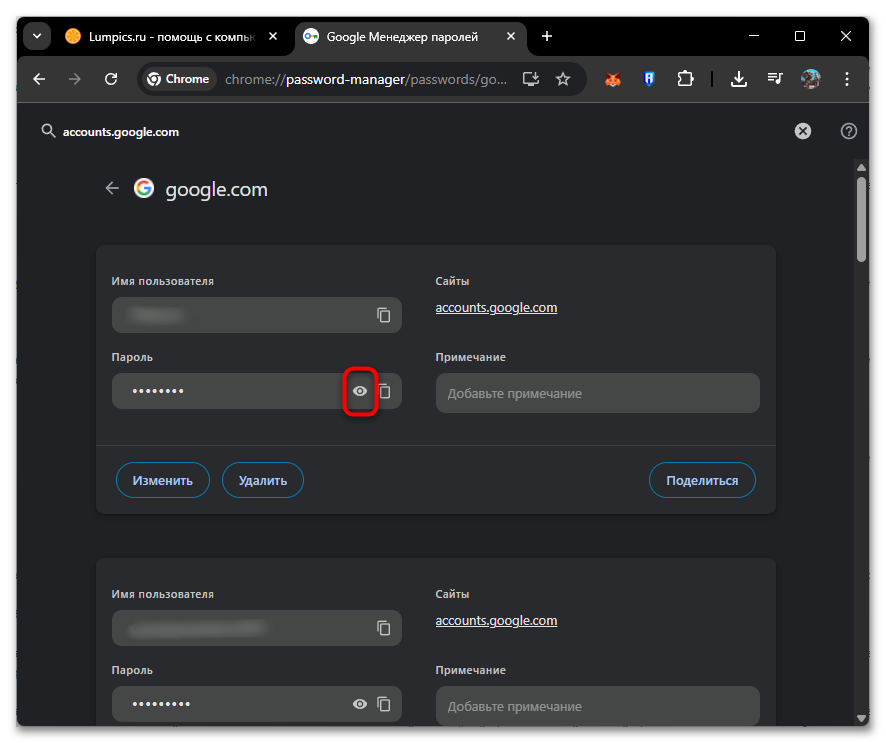886x743 pixels.
Task: Open accounts.google.com link in second card
Action: tap(496, 621)
